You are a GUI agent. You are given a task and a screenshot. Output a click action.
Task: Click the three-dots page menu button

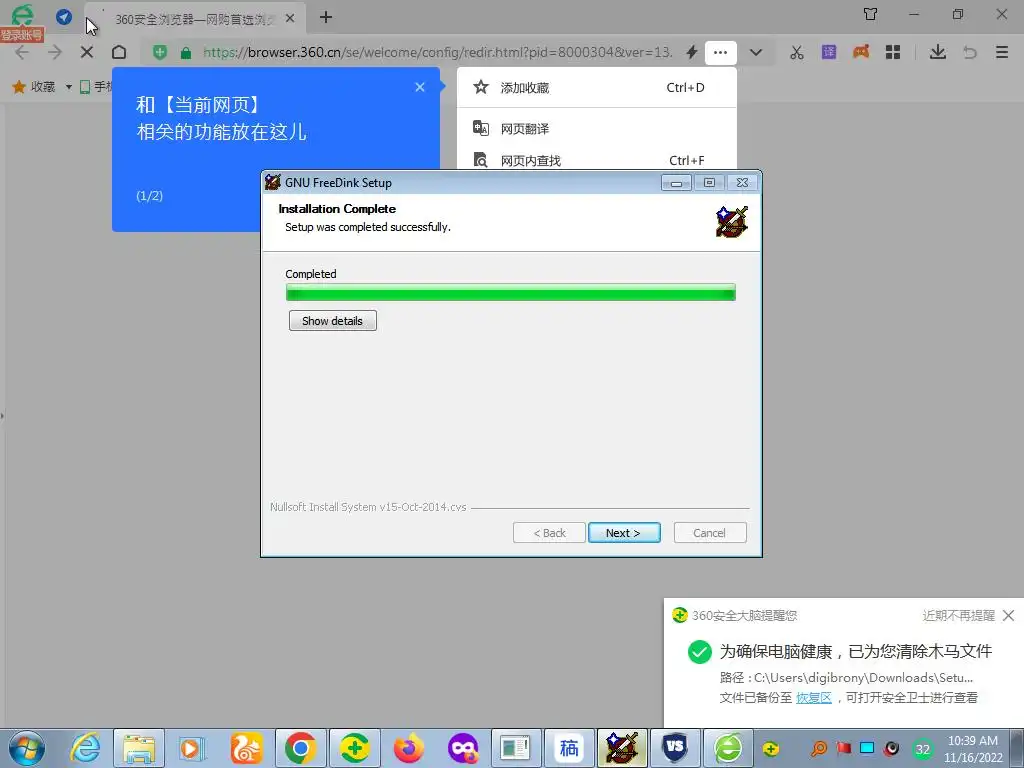click(720, 52)
